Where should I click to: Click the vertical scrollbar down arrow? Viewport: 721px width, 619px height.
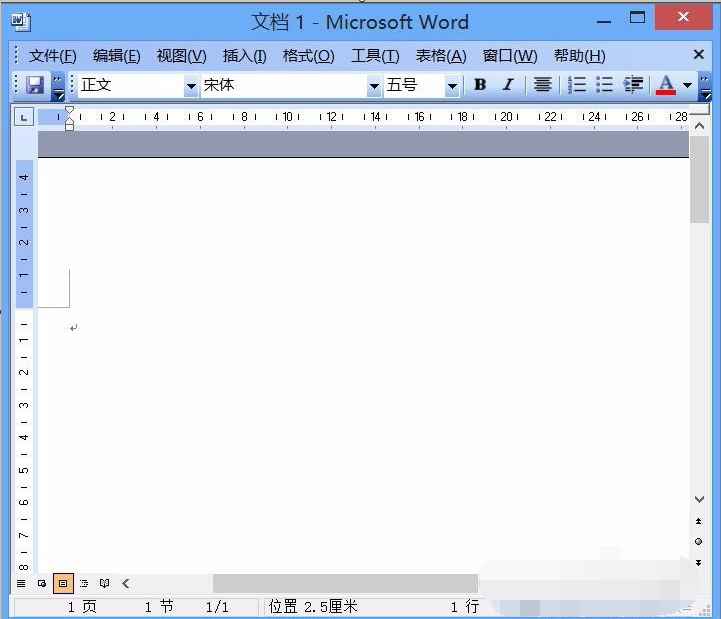[699, 499]
